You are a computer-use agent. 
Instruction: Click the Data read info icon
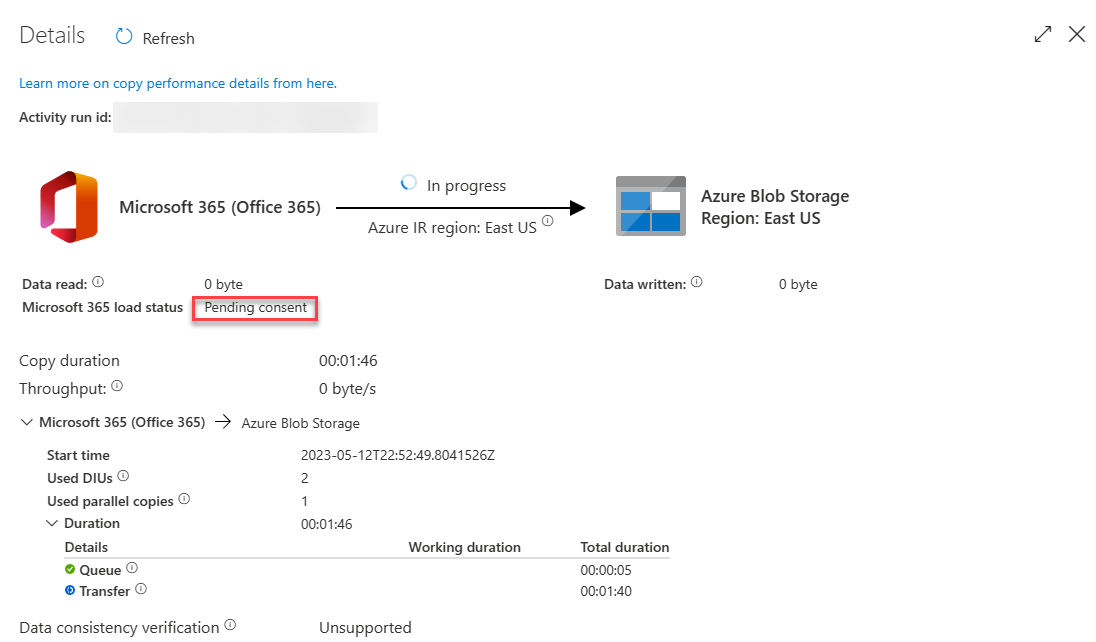(97, 280)
